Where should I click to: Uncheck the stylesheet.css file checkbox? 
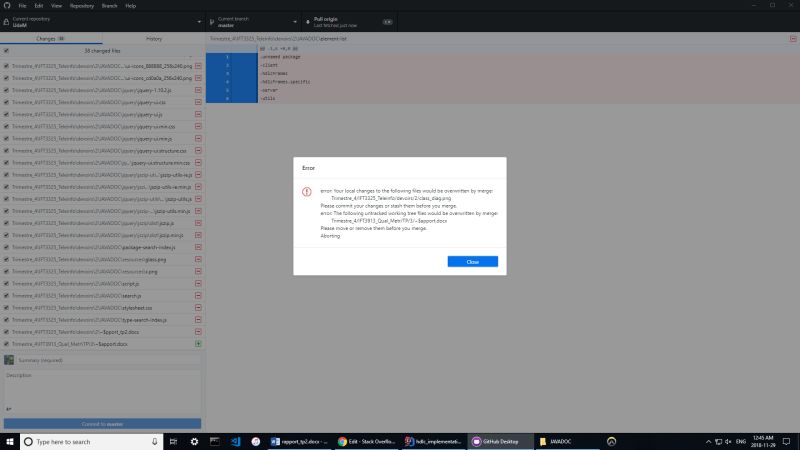coord(6,308)
